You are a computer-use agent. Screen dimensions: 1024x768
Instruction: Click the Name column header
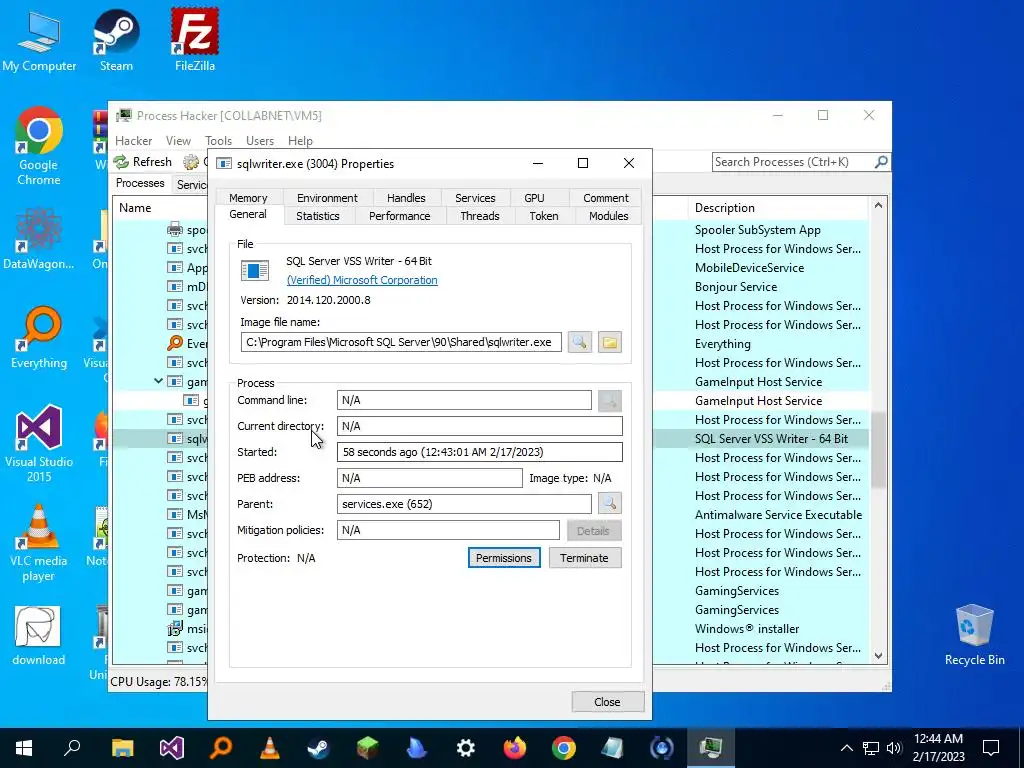pos(161,208)
